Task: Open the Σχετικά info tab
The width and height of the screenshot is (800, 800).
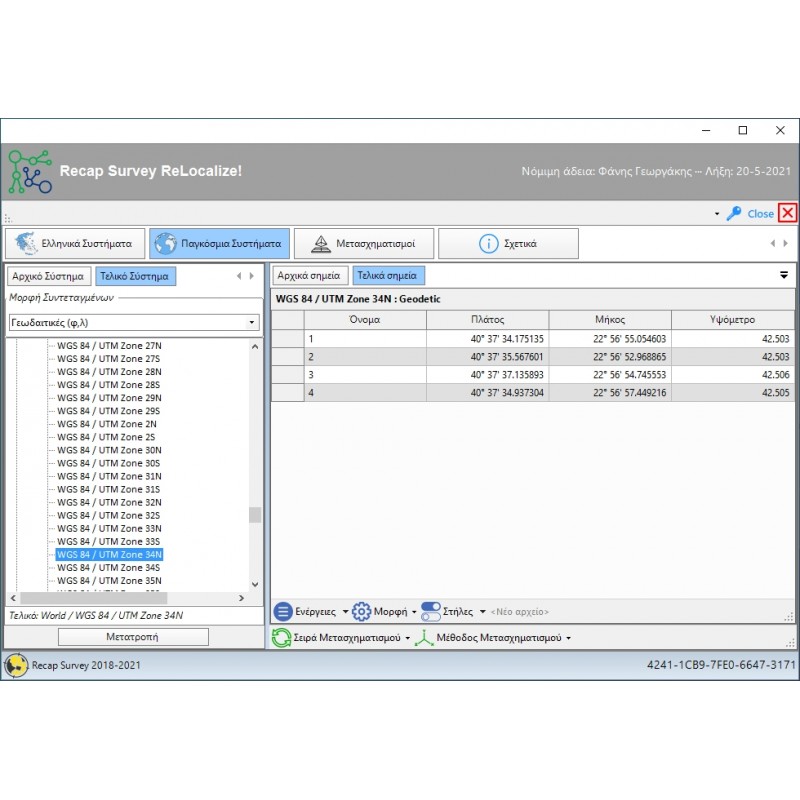Action: pyautogui.click(x=508, y=243)
